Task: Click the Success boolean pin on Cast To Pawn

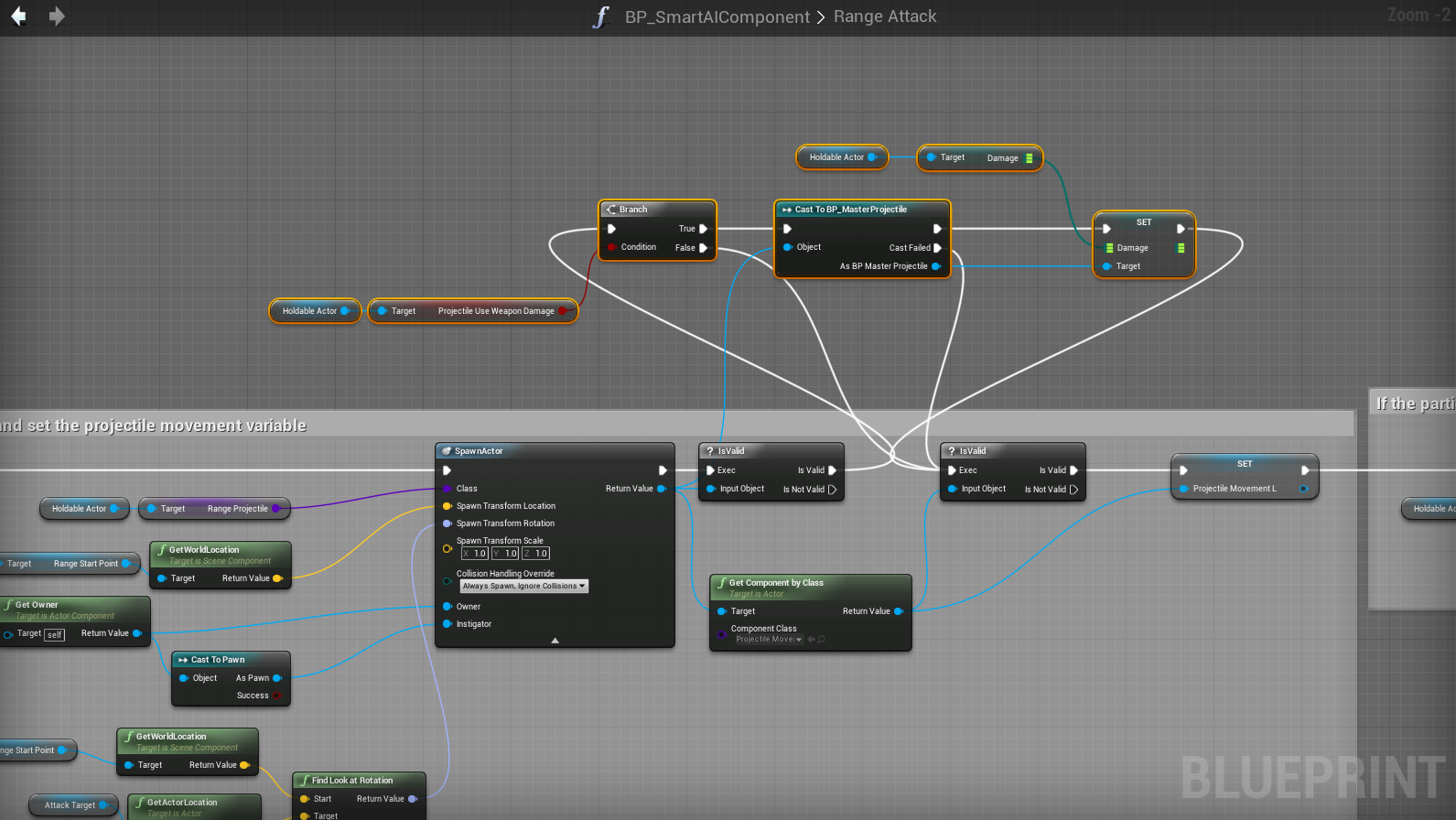Action: coord(276,696)
